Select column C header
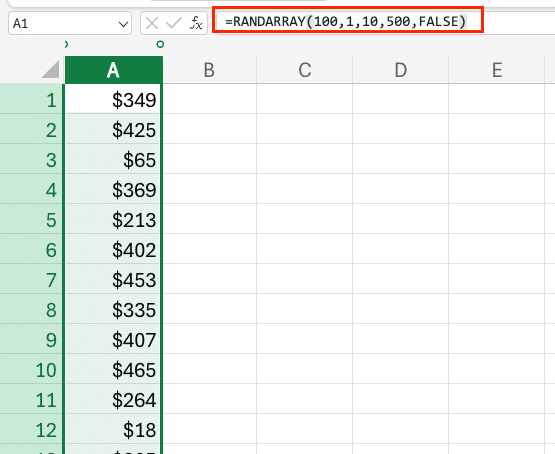 coord(304,70)
